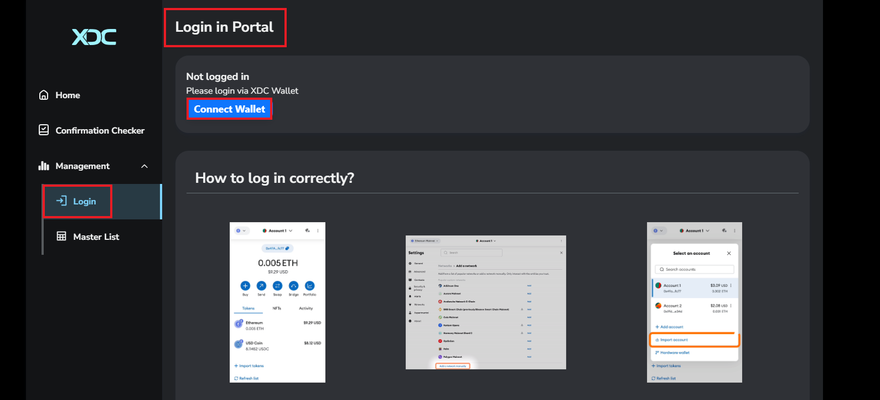The width and height of the screenshot is (880, 400).
Task: Switch to the Activity tab in wallet screenshot
Action: pyautogui.click(x=306, y=308)
